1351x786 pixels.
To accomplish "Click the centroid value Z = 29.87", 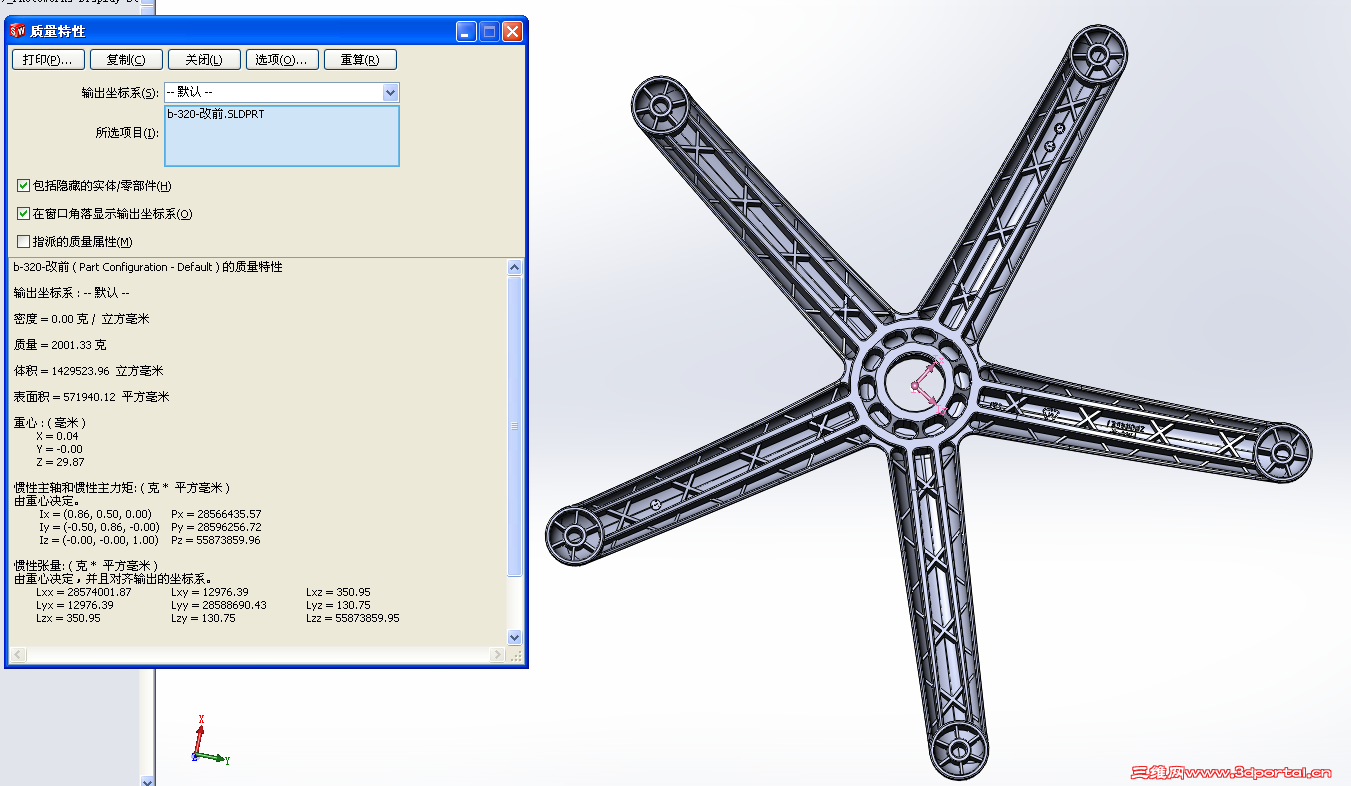I will 60,462.
